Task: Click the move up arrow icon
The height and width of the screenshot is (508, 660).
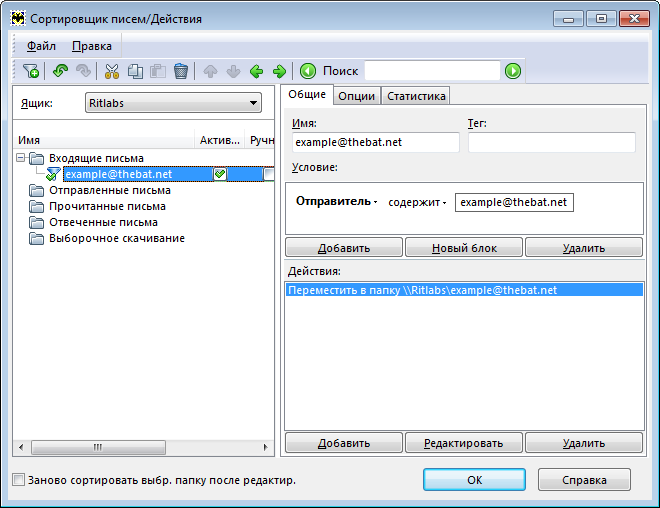Action: tap(210, 71)
